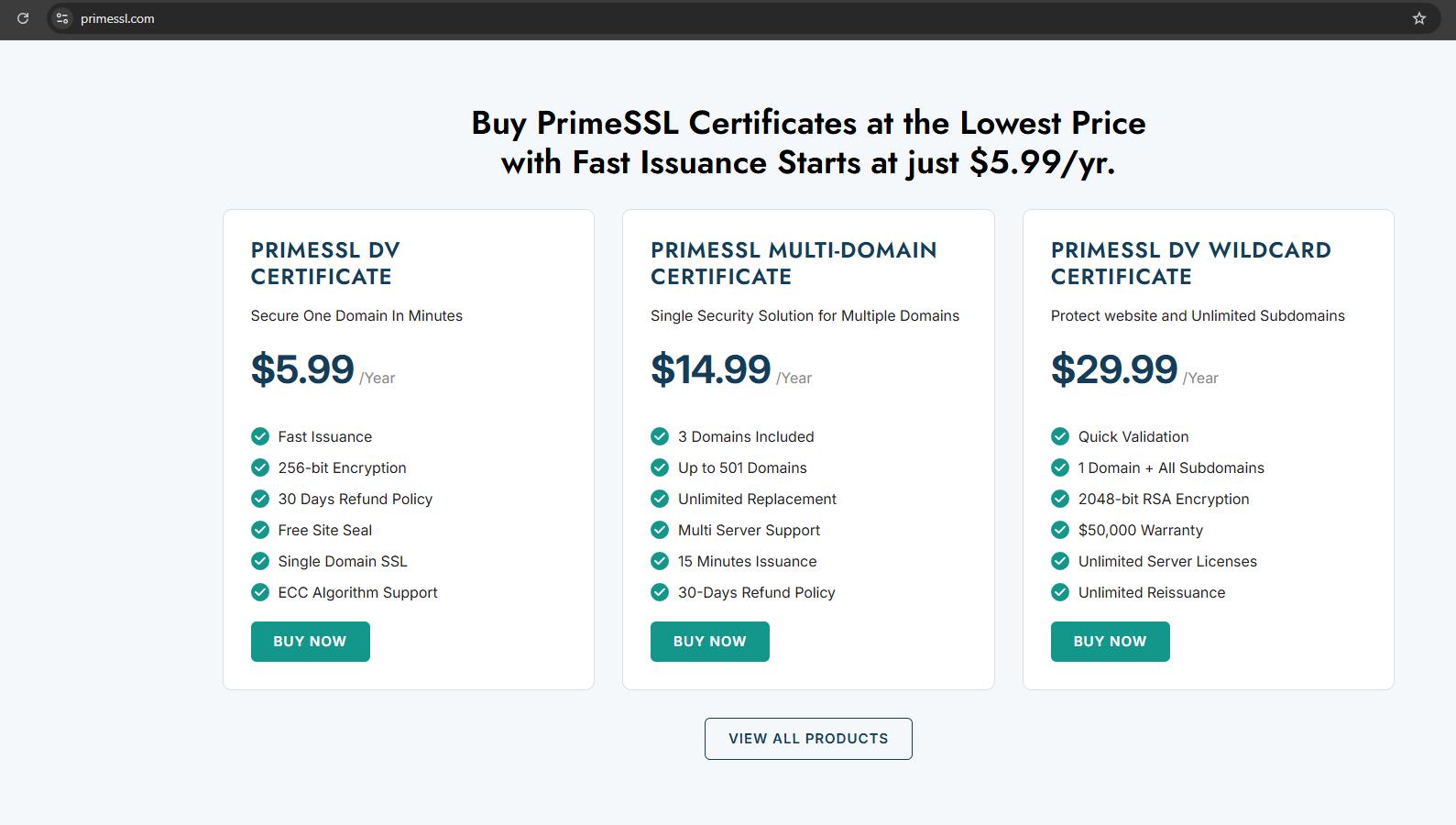1456x825 pixels.
Task: Reload the page with the refresh icon
Action: click(x=23, y=18)
